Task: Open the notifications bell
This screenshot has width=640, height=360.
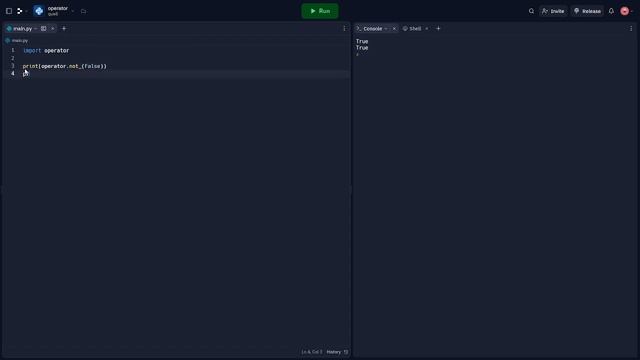Action: (x=611, y=11)
